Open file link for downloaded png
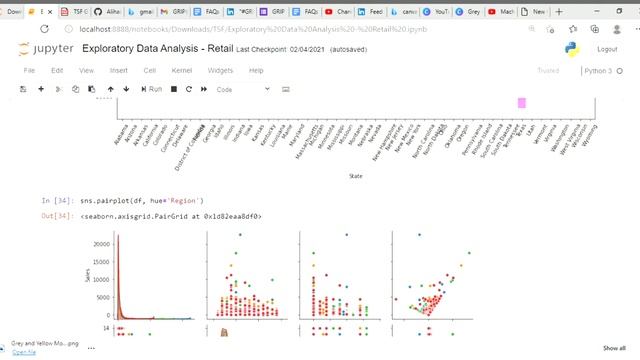Screen dimensions: 640x360 click(x=24, y=352)
